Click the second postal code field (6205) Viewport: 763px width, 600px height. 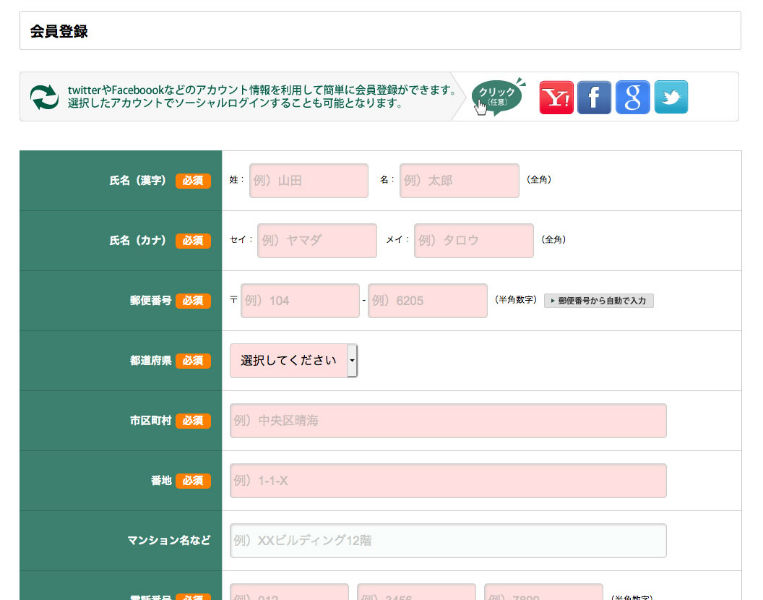(427, 301)
